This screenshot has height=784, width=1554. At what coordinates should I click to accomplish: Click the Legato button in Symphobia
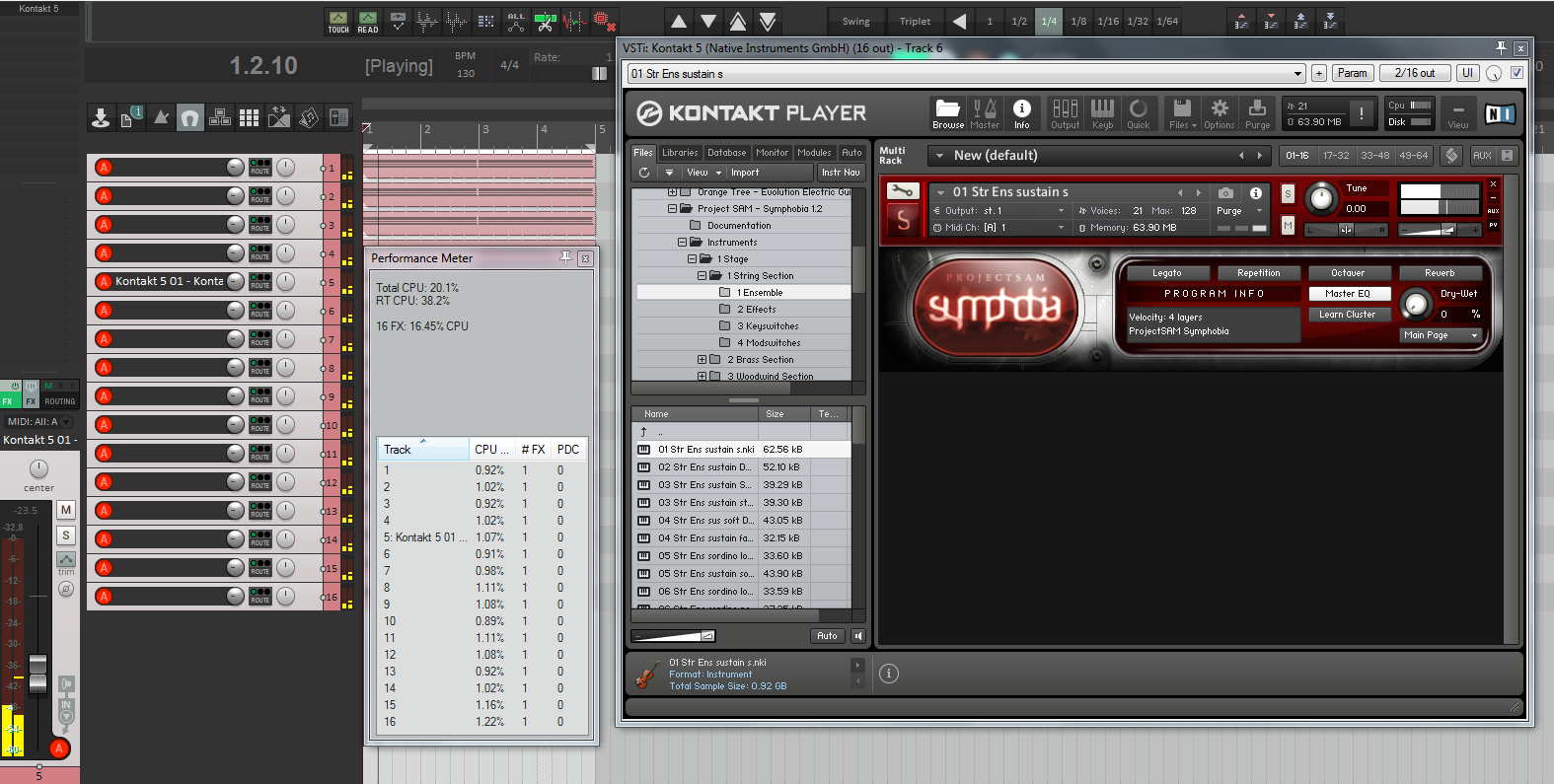(x=1167, y=273)
